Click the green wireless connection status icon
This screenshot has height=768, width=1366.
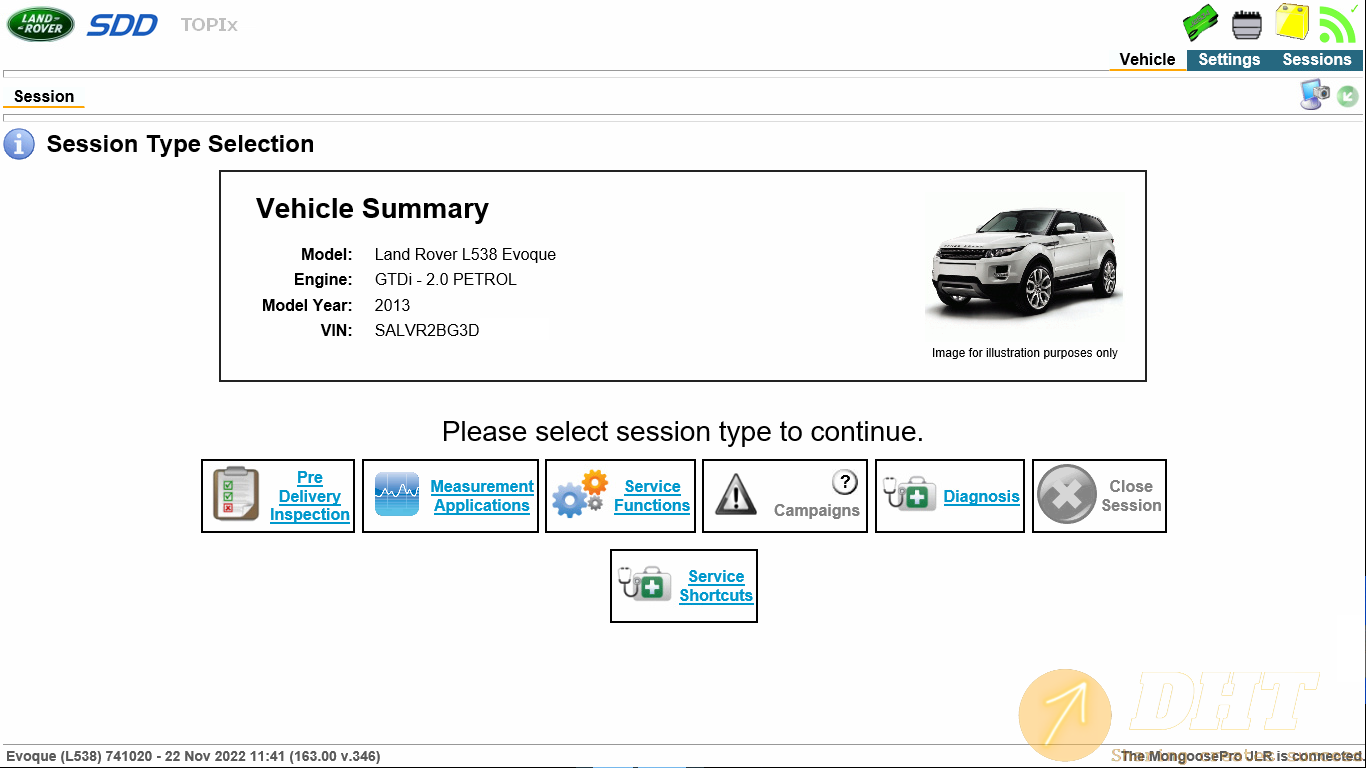[x=1337, y=24]
